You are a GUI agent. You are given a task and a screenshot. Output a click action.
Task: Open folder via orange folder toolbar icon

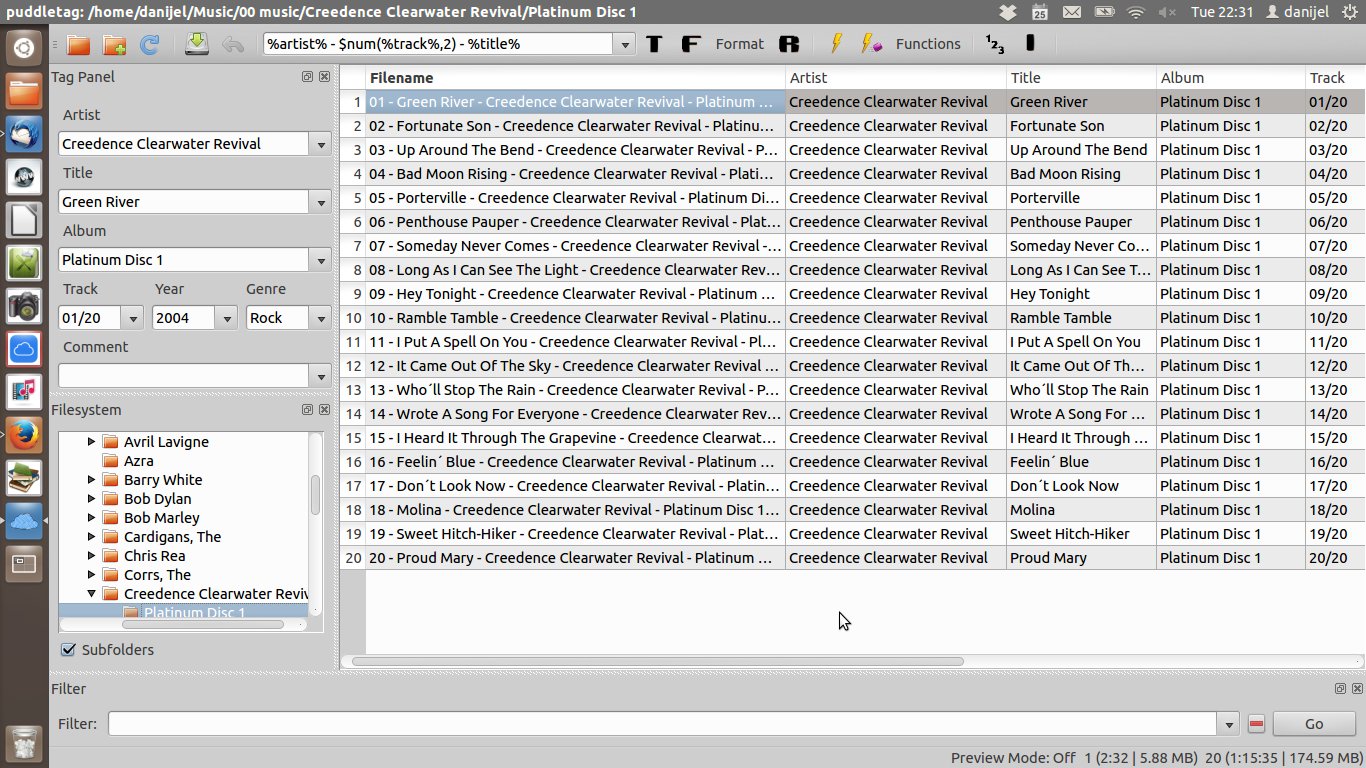78,45
